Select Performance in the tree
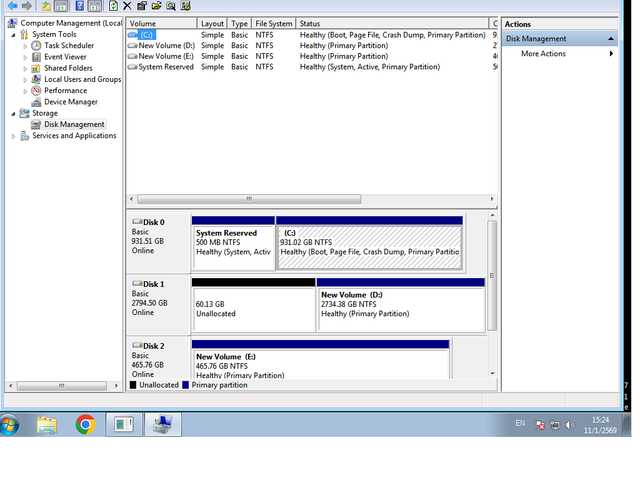The image size is (640, 480). 65,91
